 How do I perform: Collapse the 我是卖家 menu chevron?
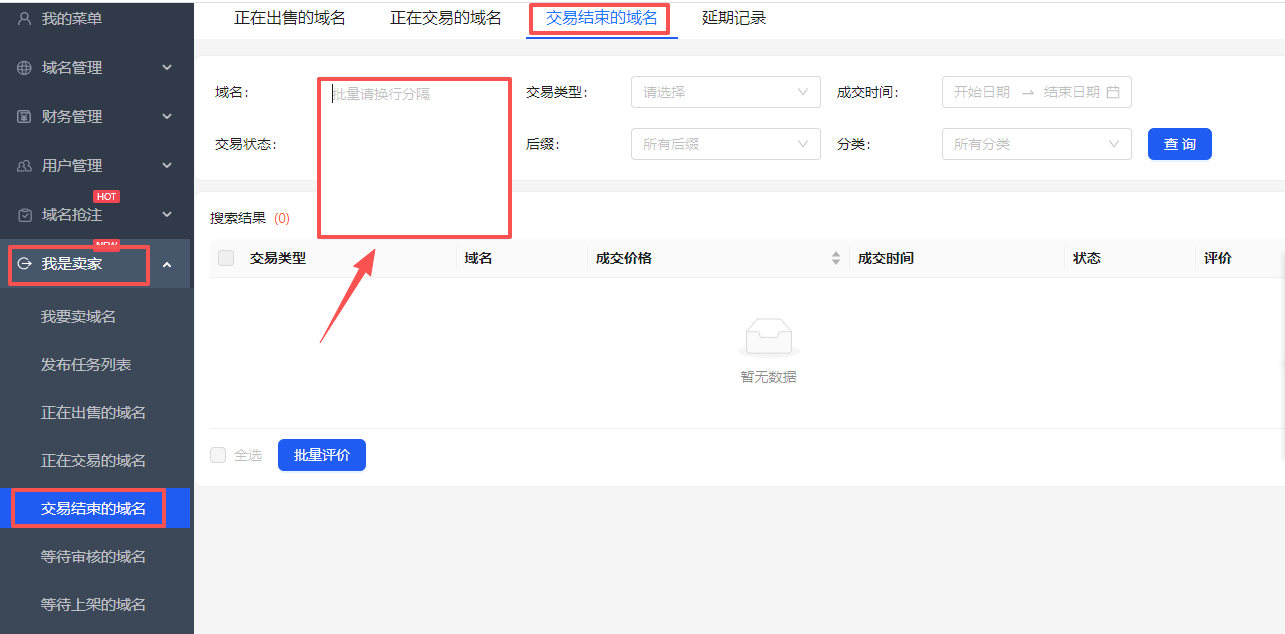tap(167, 264)
